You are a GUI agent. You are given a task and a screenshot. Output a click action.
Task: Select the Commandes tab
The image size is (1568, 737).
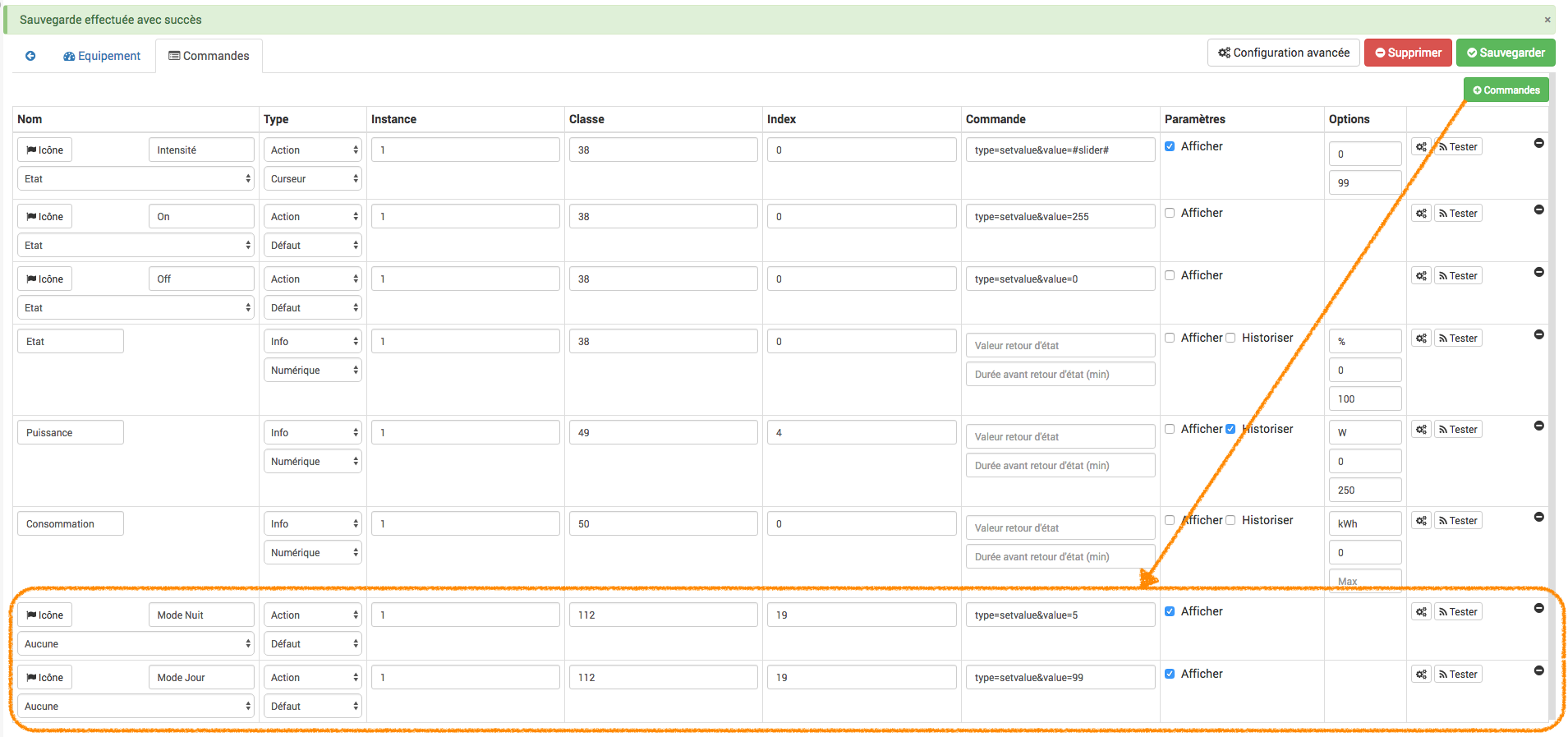click(209, 56)
